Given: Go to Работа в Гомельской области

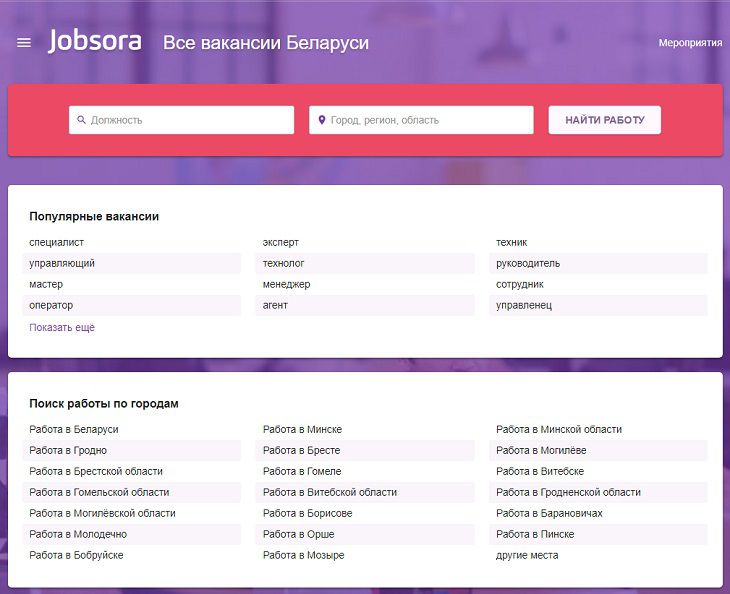Looking at the screenshot, I should tap(99, 492).
